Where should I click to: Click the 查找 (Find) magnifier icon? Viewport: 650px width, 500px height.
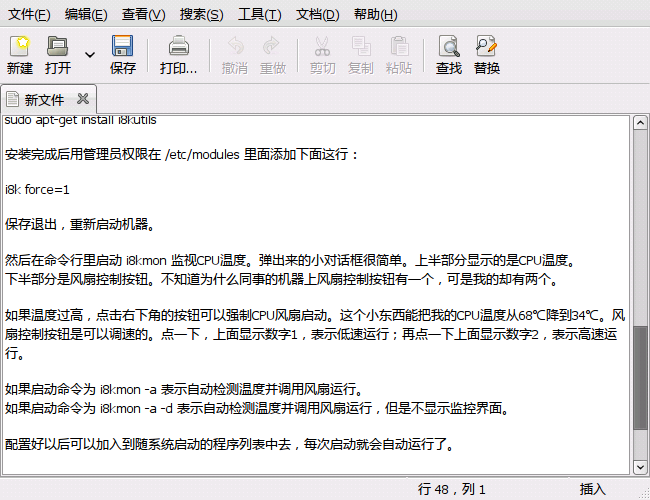[449, 46]
